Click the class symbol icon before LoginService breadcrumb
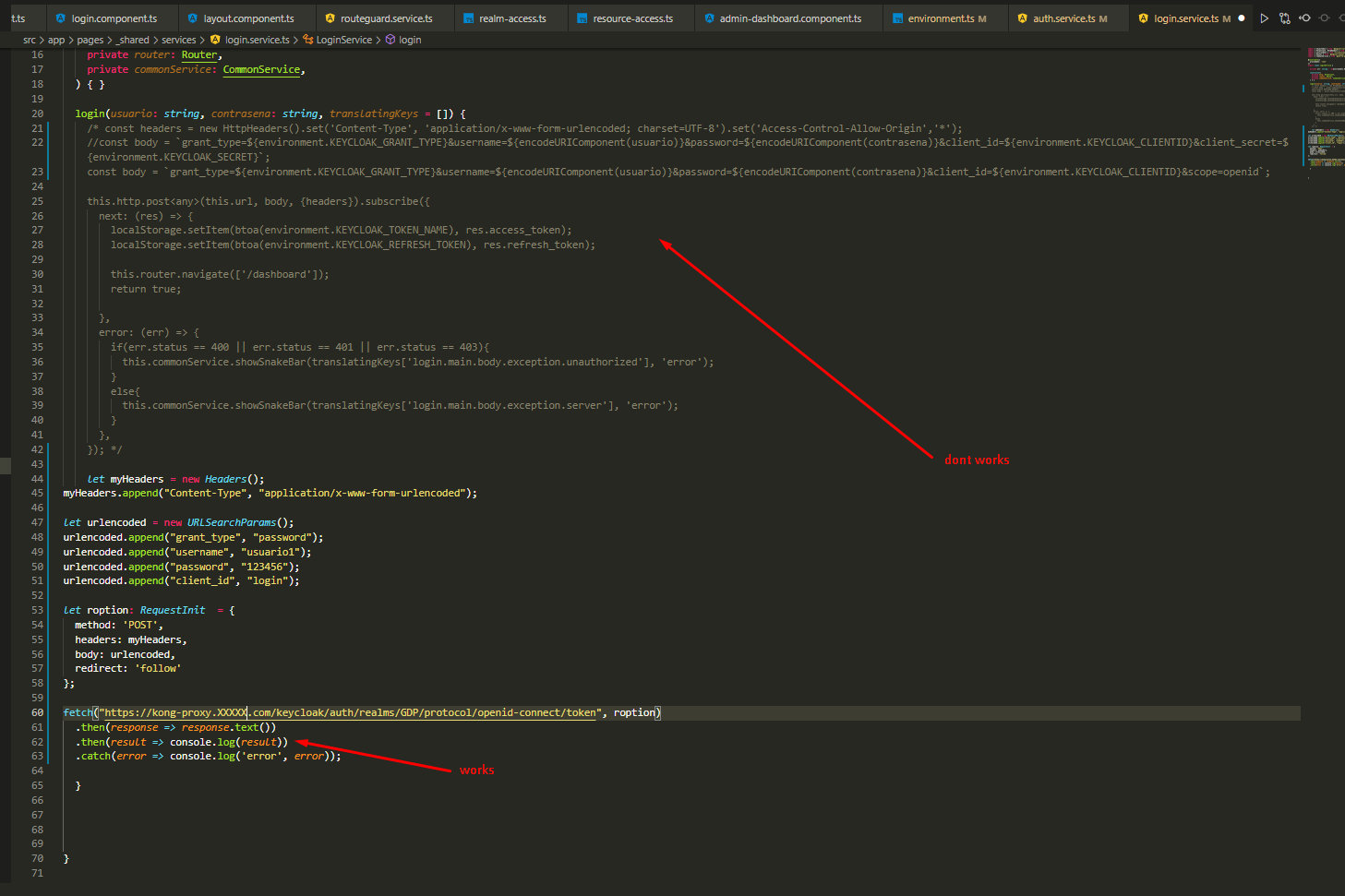The image size is (1345, 896). click(x=309, y=40)
